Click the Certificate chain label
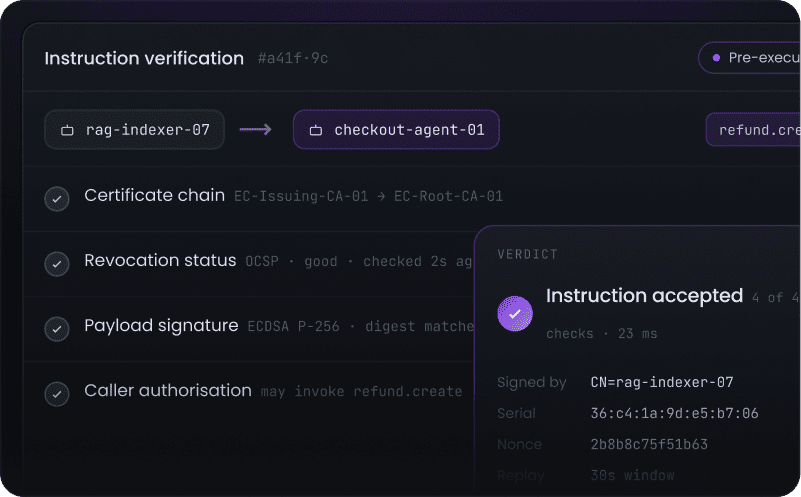Image resolution: width=801 pixels, height=497 pixels. point(154,195)
